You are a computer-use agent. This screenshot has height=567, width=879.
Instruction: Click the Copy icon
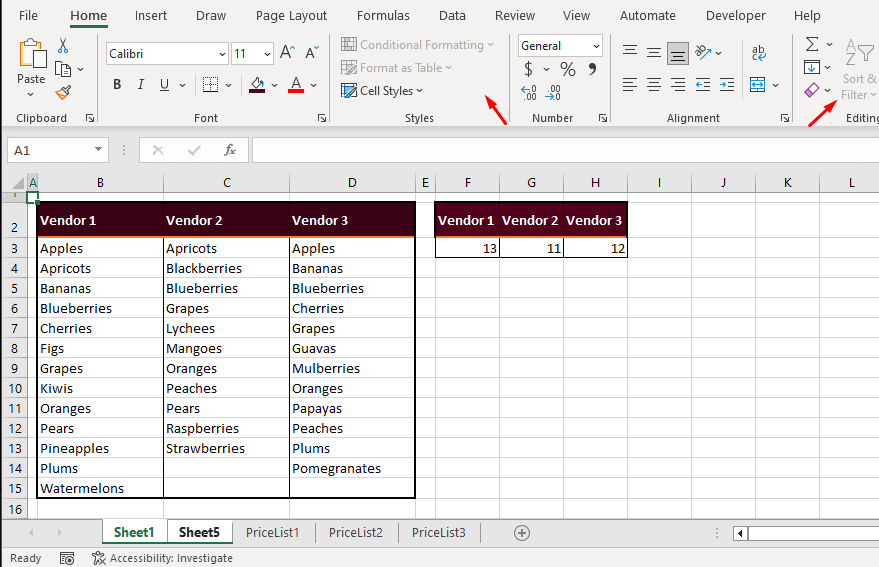click(x=63, y=70)
